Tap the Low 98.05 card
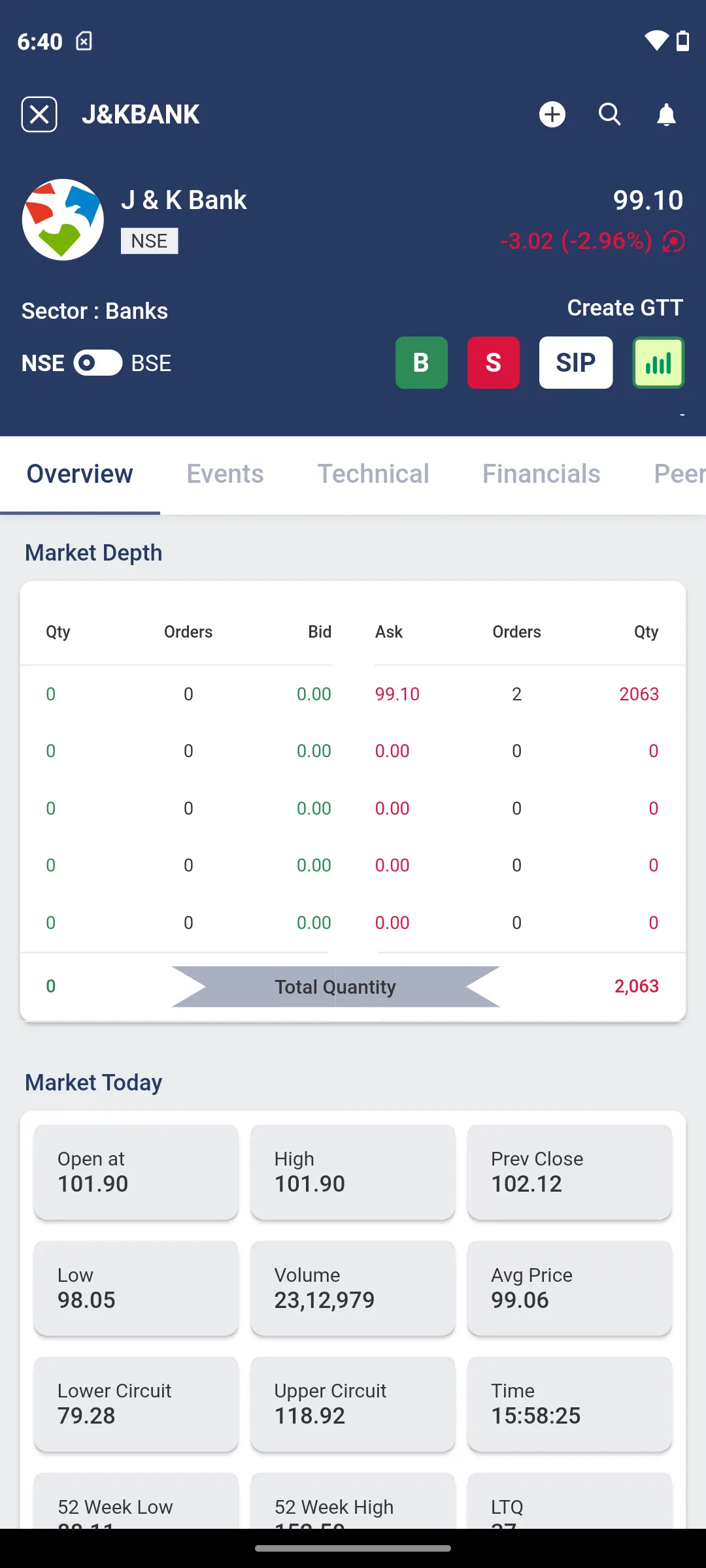The height and width of the screenshot is (1568, 706). 136,1288
